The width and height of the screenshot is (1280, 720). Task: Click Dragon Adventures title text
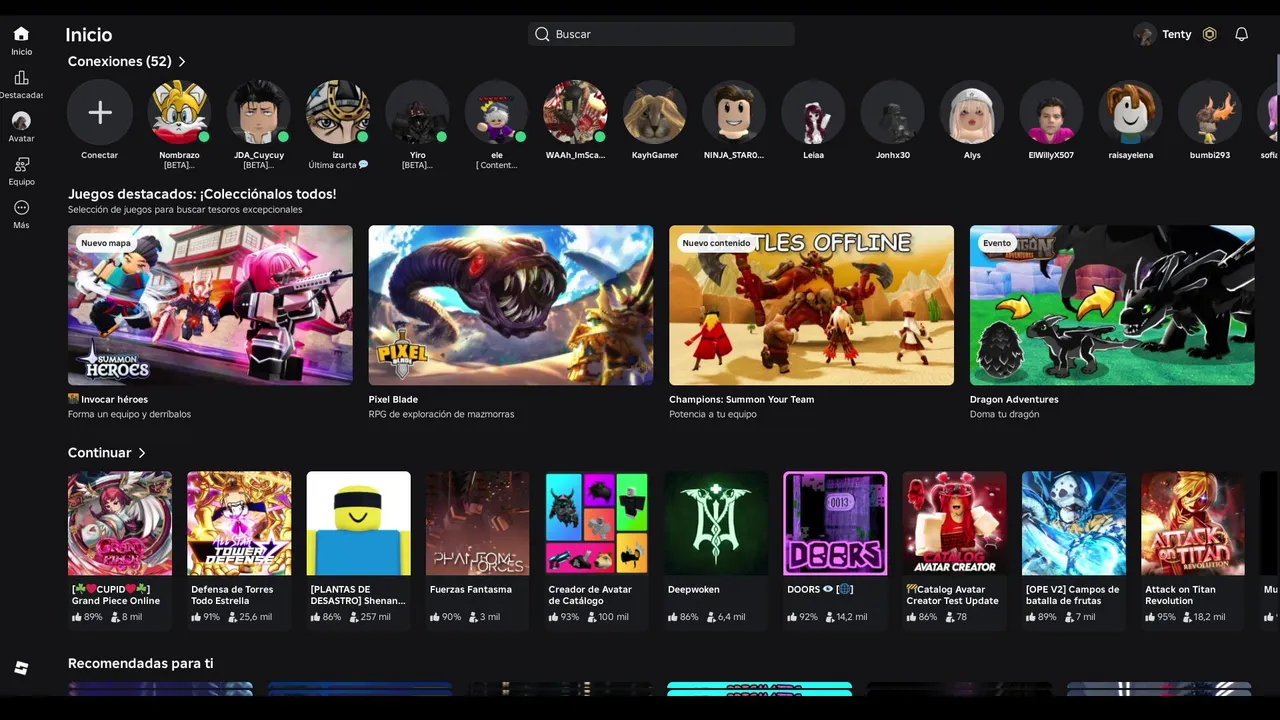pos(1014,399)
